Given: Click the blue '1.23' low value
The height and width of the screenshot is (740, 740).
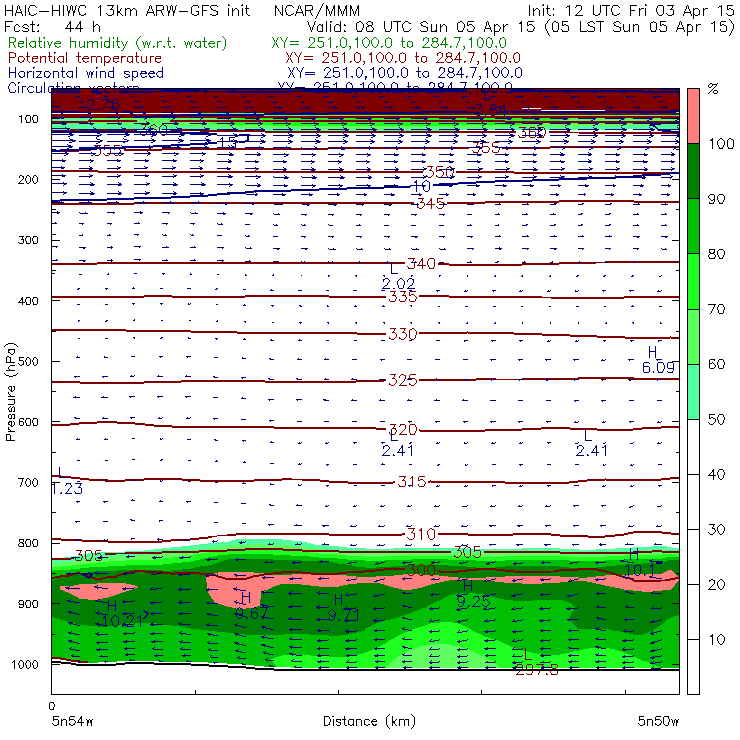Looking at the screenshot, I should pyautogui.click(x=67, y=488).
